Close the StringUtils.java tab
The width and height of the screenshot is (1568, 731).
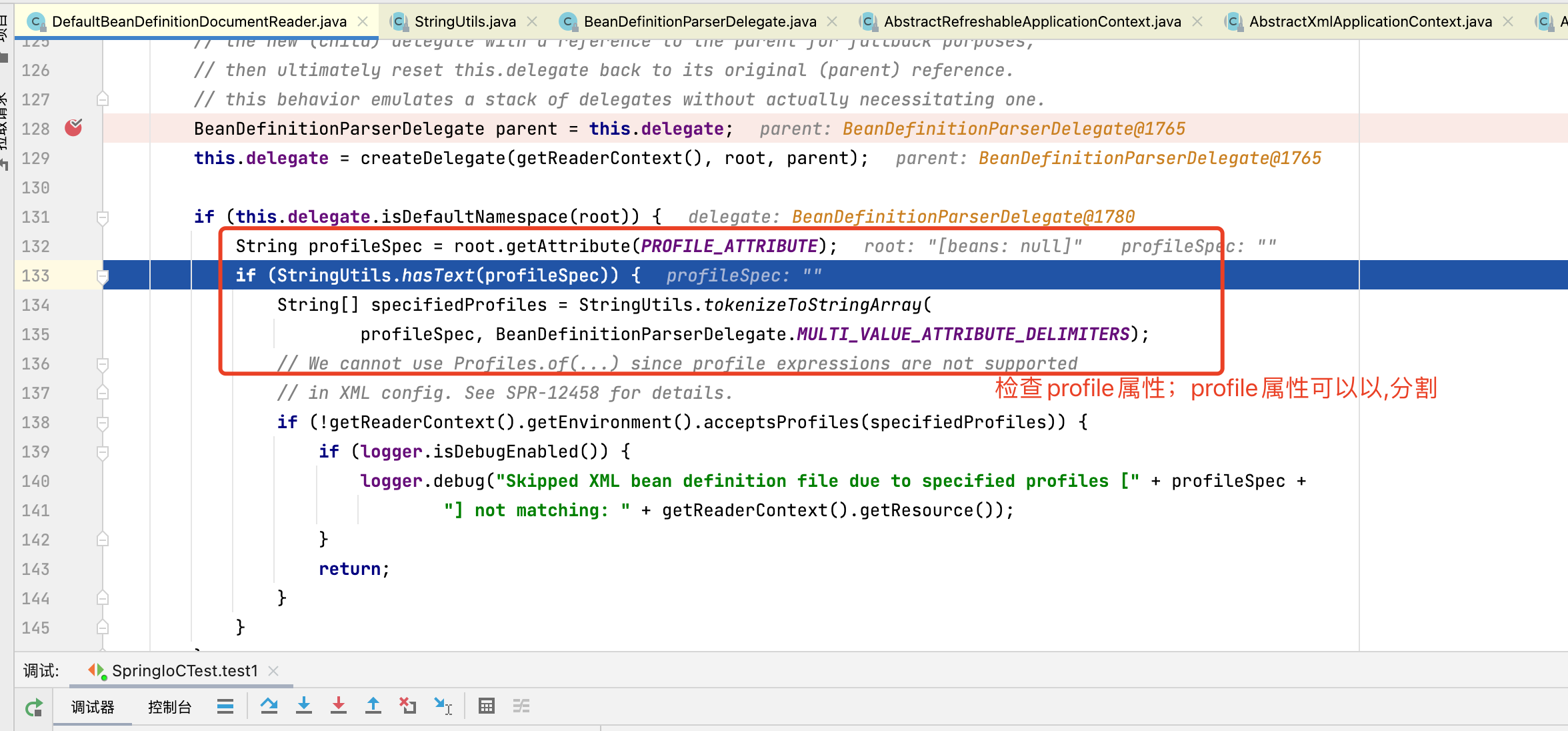pyautogui.click(x=532, y=21)
